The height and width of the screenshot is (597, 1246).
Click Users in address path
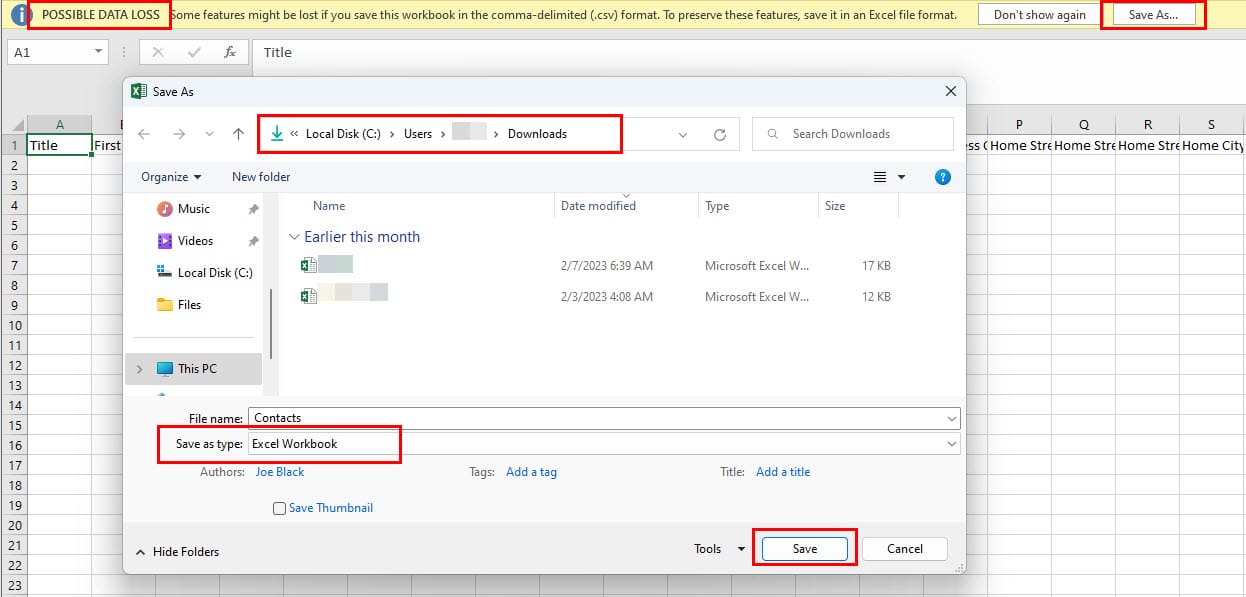[418, 134]
